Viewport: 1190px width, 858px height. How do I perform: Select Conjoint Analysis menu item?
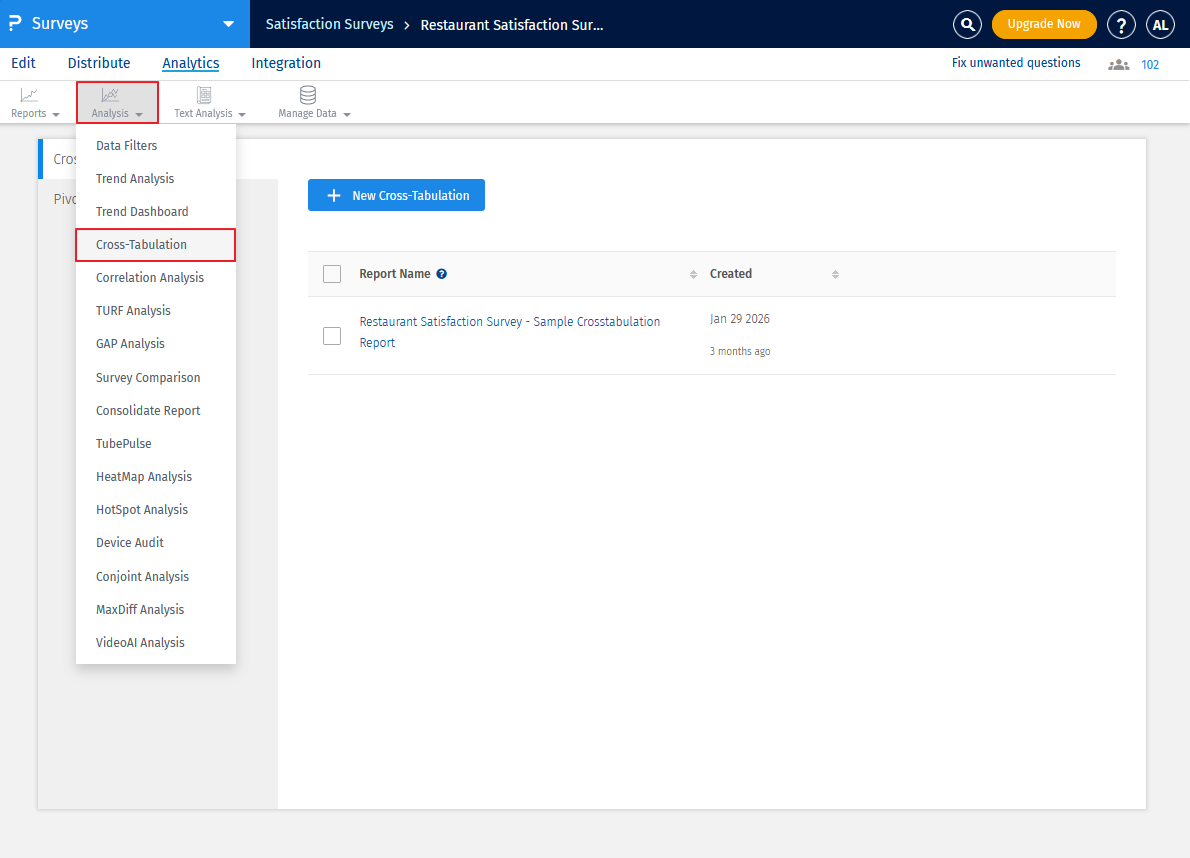[x=156, y=577]
